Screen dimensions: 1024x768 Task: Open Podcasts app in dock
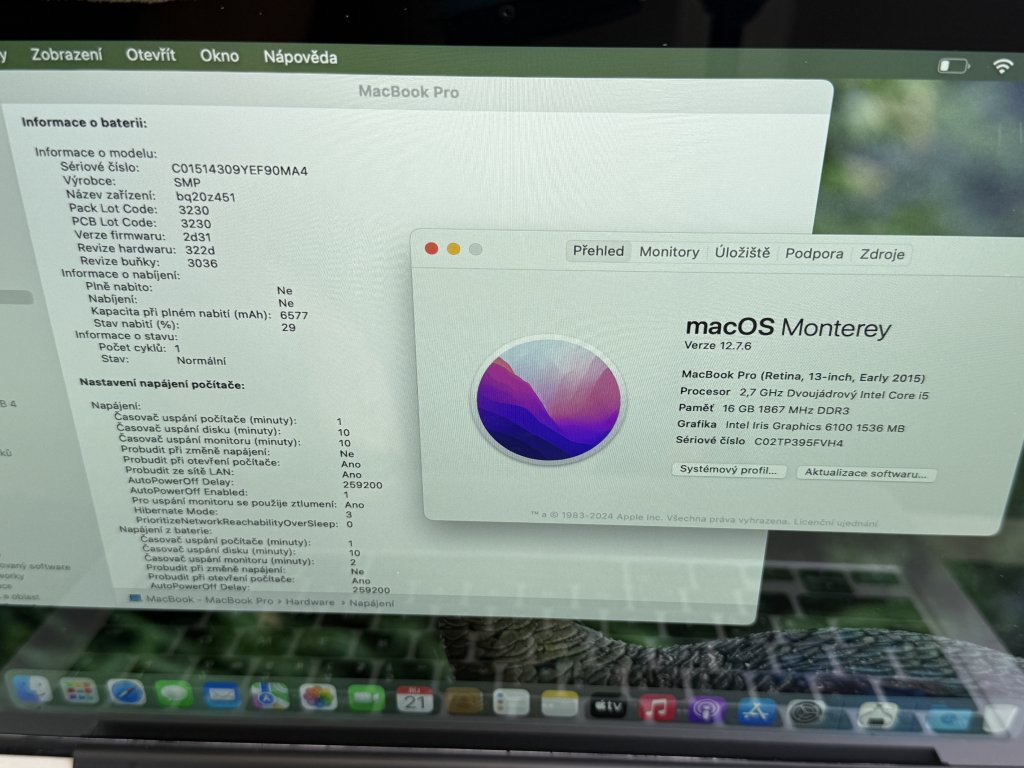tap(706, 710)
